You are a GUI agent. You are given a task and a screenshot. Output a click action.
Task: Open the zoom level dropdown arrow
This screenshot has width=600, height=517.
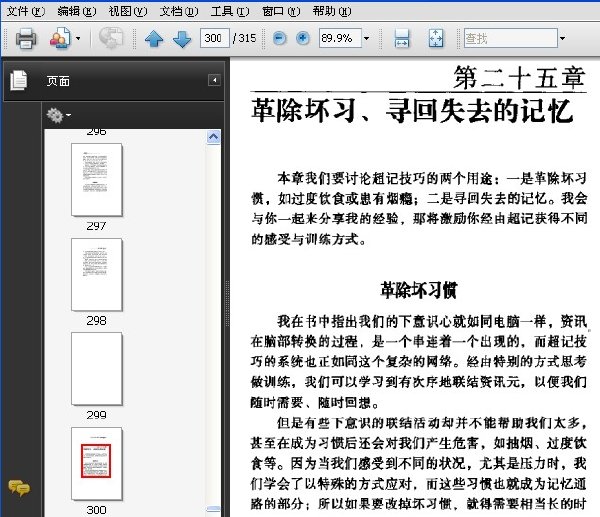[366, 38]
